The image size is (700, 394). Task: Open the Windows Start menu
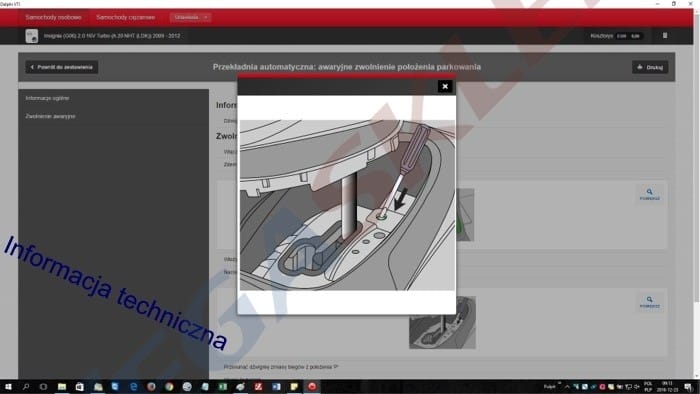tap(8, 387)
